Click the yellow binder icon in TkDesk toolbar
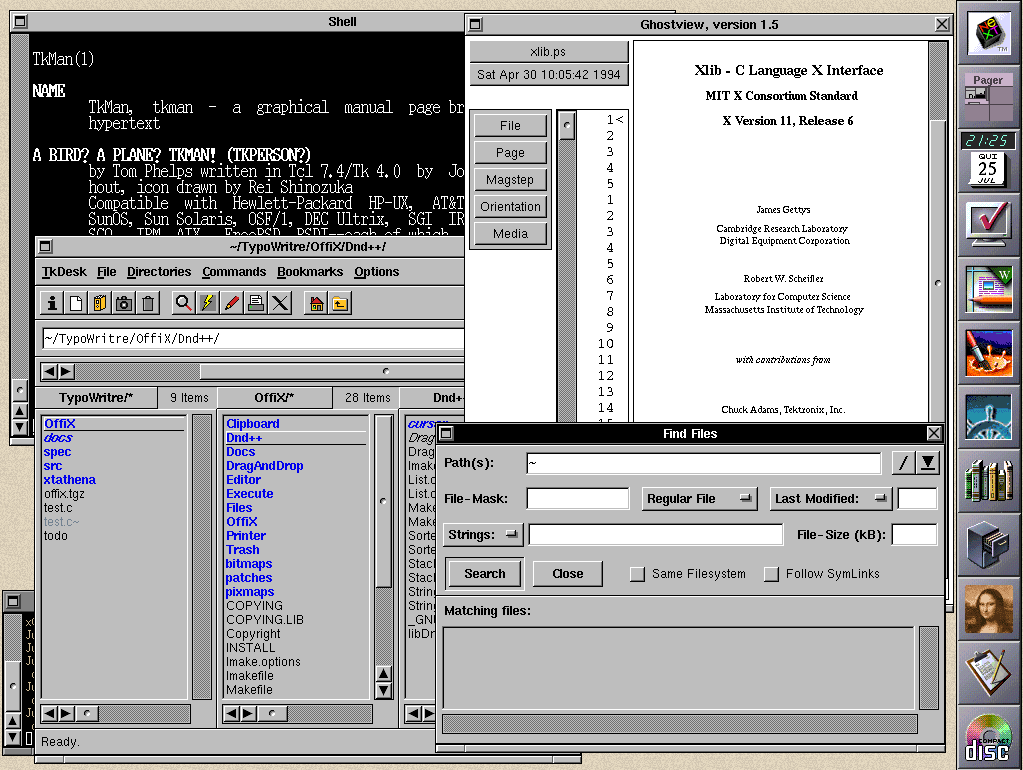1023x770 pixels. coord(100,303)
